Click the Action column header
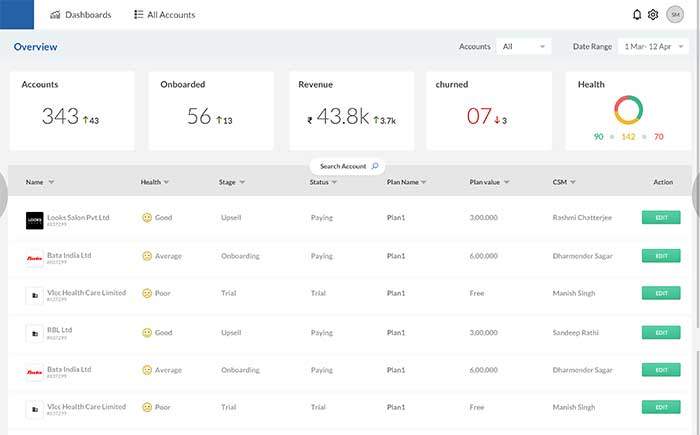Image resolution: width=700 pixels, height=435 pixels. click(663, 182)
